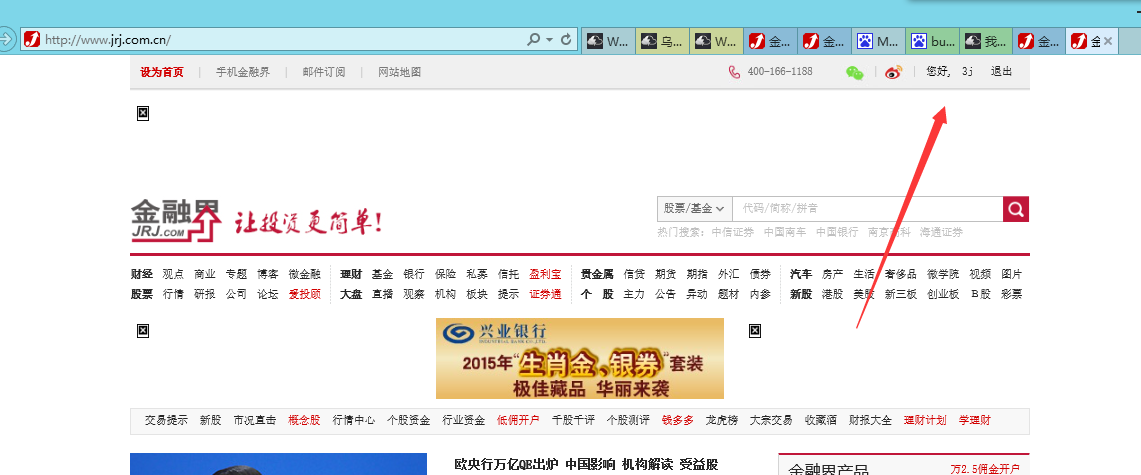Switch to the first W... browser tab
1141x475 pixels.
click(x=609, y=41)
